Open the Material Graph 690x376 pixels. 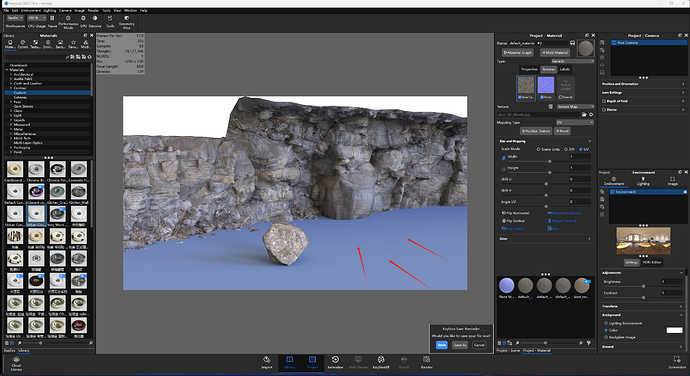tap(518, 52)
